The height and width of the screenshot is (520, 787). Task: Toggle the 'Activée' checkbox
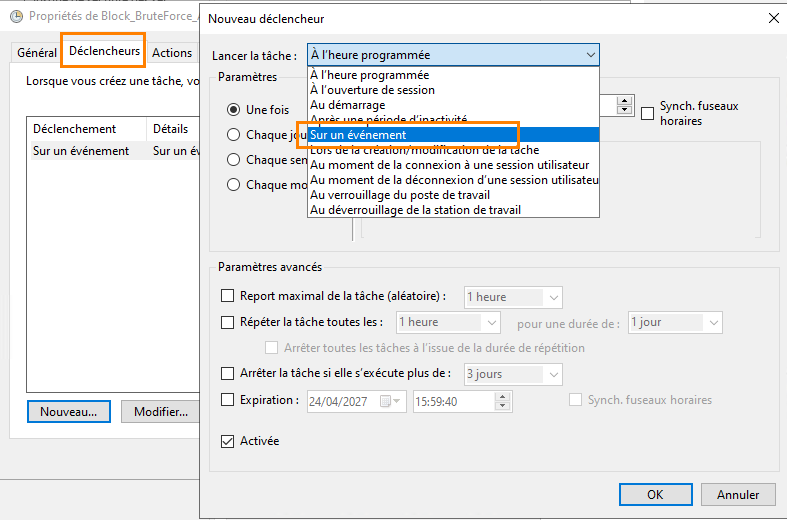[x=227, y=441]
